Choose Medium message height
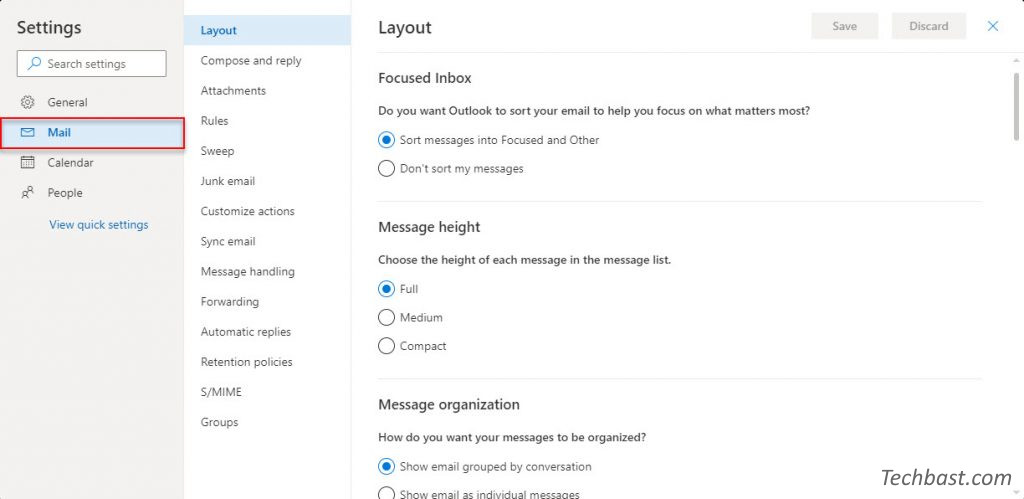 click(x=411, y=317)
